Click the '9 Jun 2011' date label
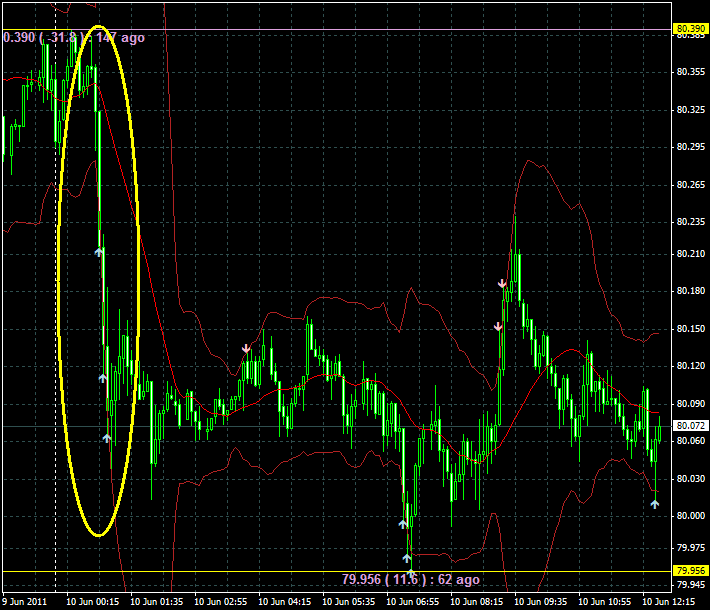 click(x=24, y=601)
